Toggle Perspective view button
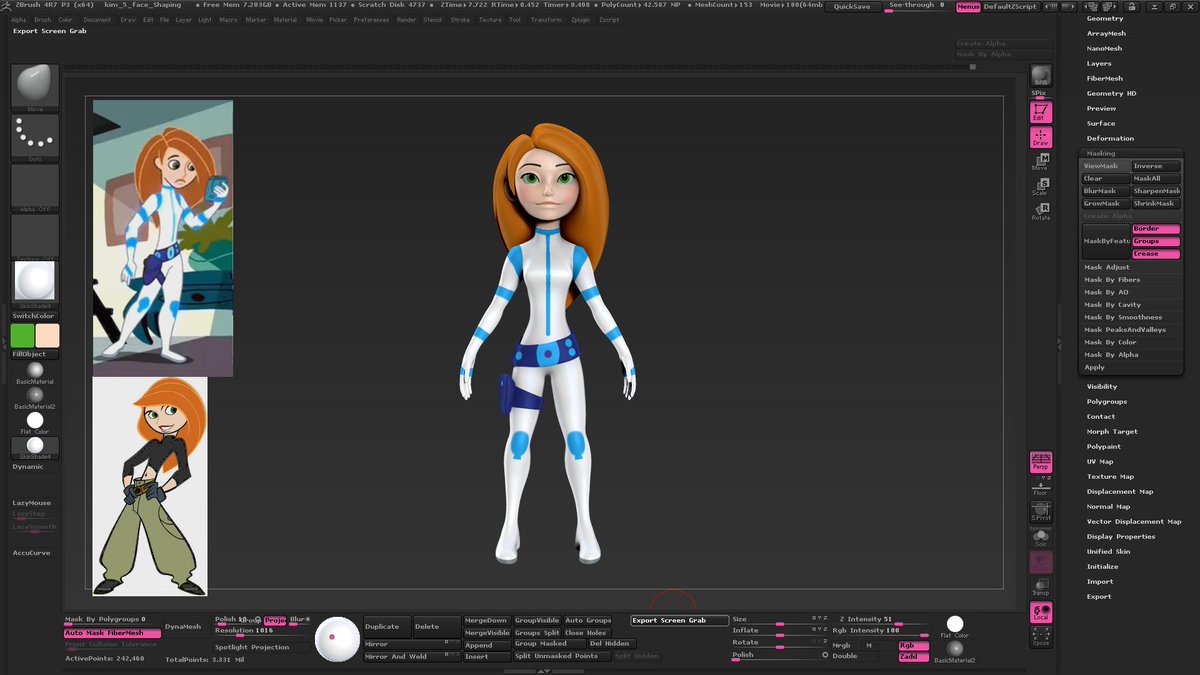Viewport: 1200px width, 675px height. 1041,462
